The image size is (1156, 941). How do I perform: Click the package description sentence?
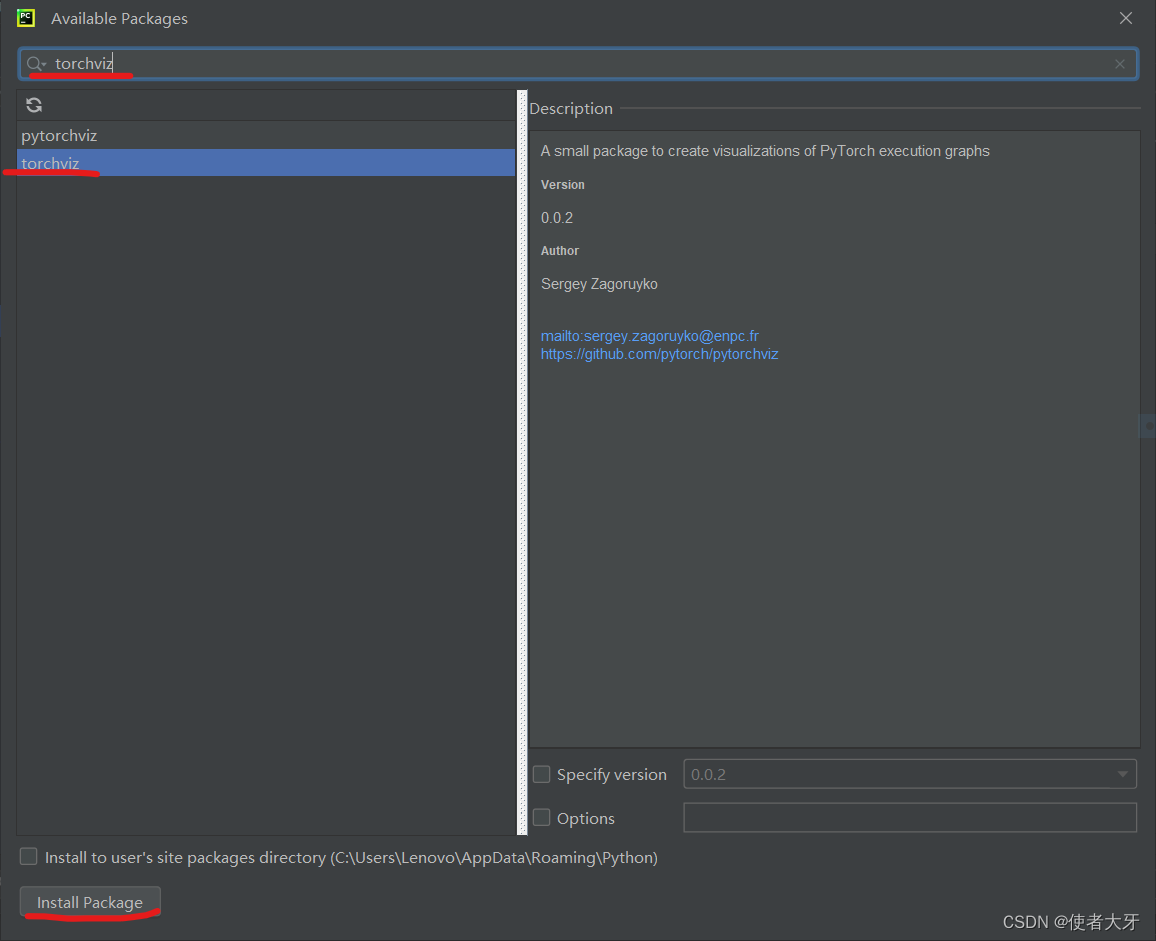[765, 151]
